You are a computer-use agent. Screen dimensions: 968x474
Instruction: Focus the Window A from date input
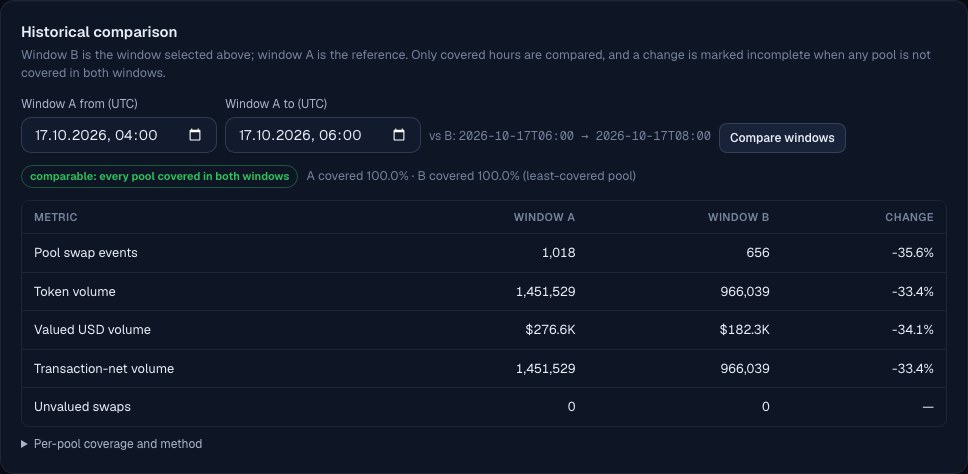click(x=119, y=135)
